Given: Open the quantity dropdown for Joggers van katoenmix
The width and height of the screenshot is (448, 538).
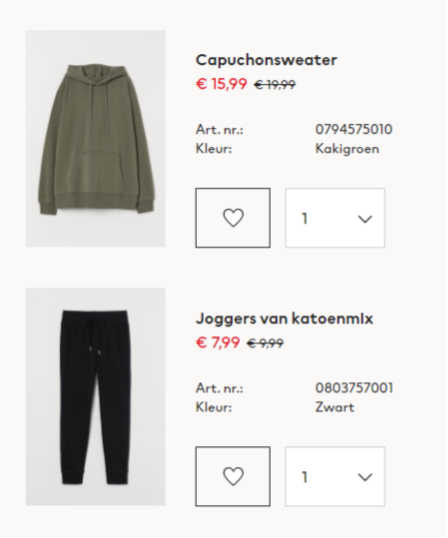Looking at the screenshot, I should pyautogui.click(x=335, y=477).
